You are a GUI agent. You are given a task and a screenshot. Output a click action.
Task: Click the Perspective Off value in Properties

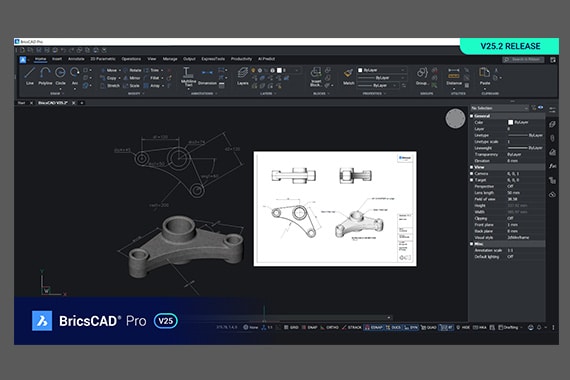(x=510, y=187)
